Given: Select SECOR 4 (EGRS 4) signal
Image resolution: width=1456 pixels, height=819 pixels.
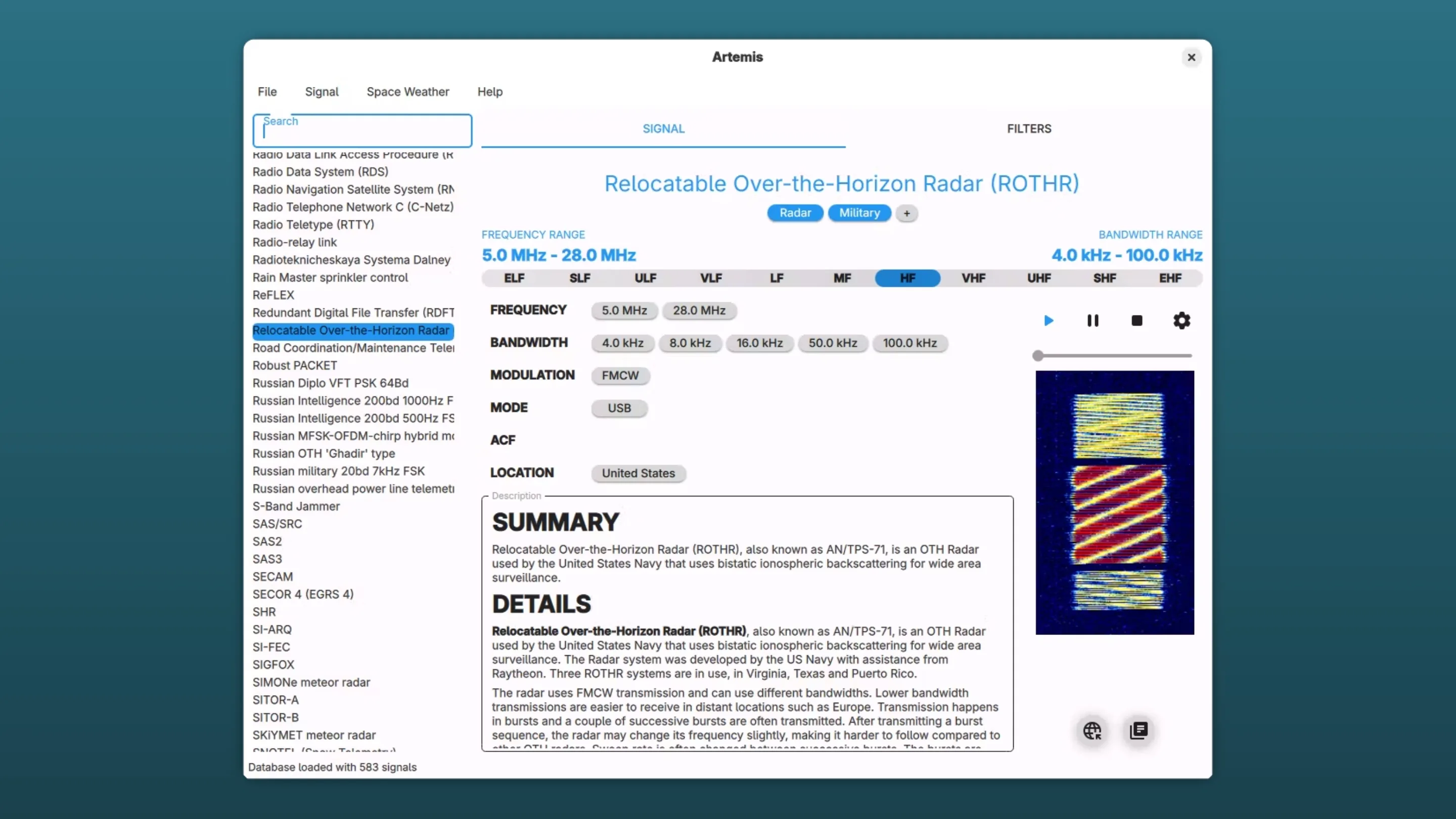Looking at the screenshot, I should (x=353, y=594).
